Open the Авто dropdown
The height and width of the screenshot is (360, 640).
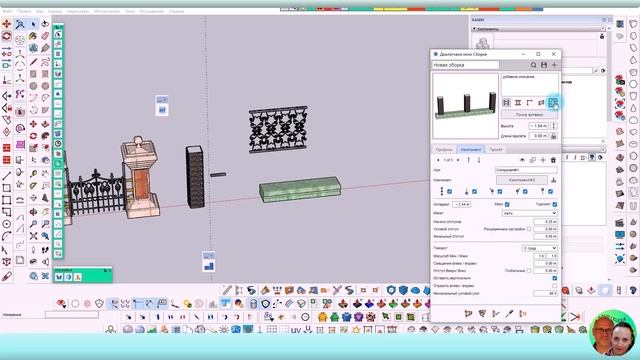pos(529,213)
